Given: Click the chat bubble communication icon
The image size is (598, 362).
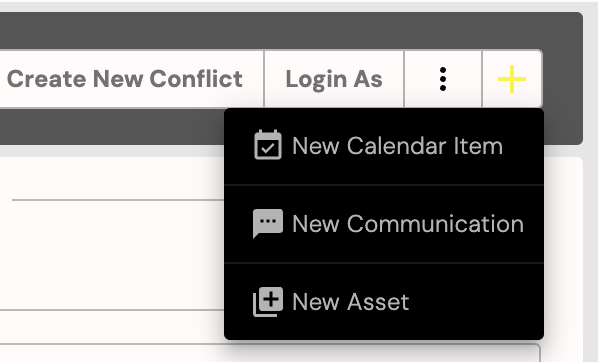Looking at the screenshot, I should (268, 223).
